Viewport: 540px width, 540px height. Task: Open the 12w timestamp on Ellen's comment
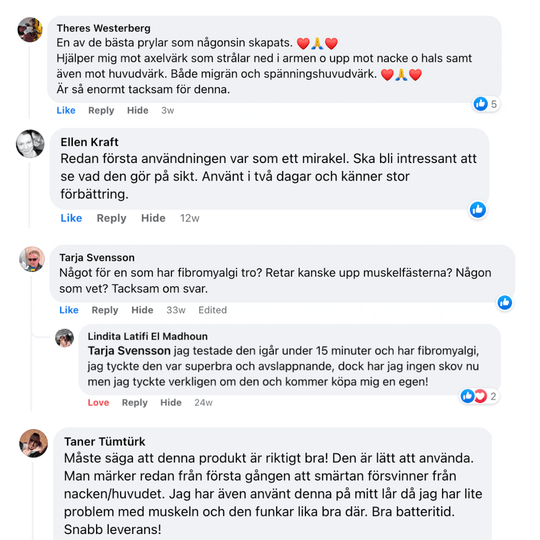(x=190, y=218)
